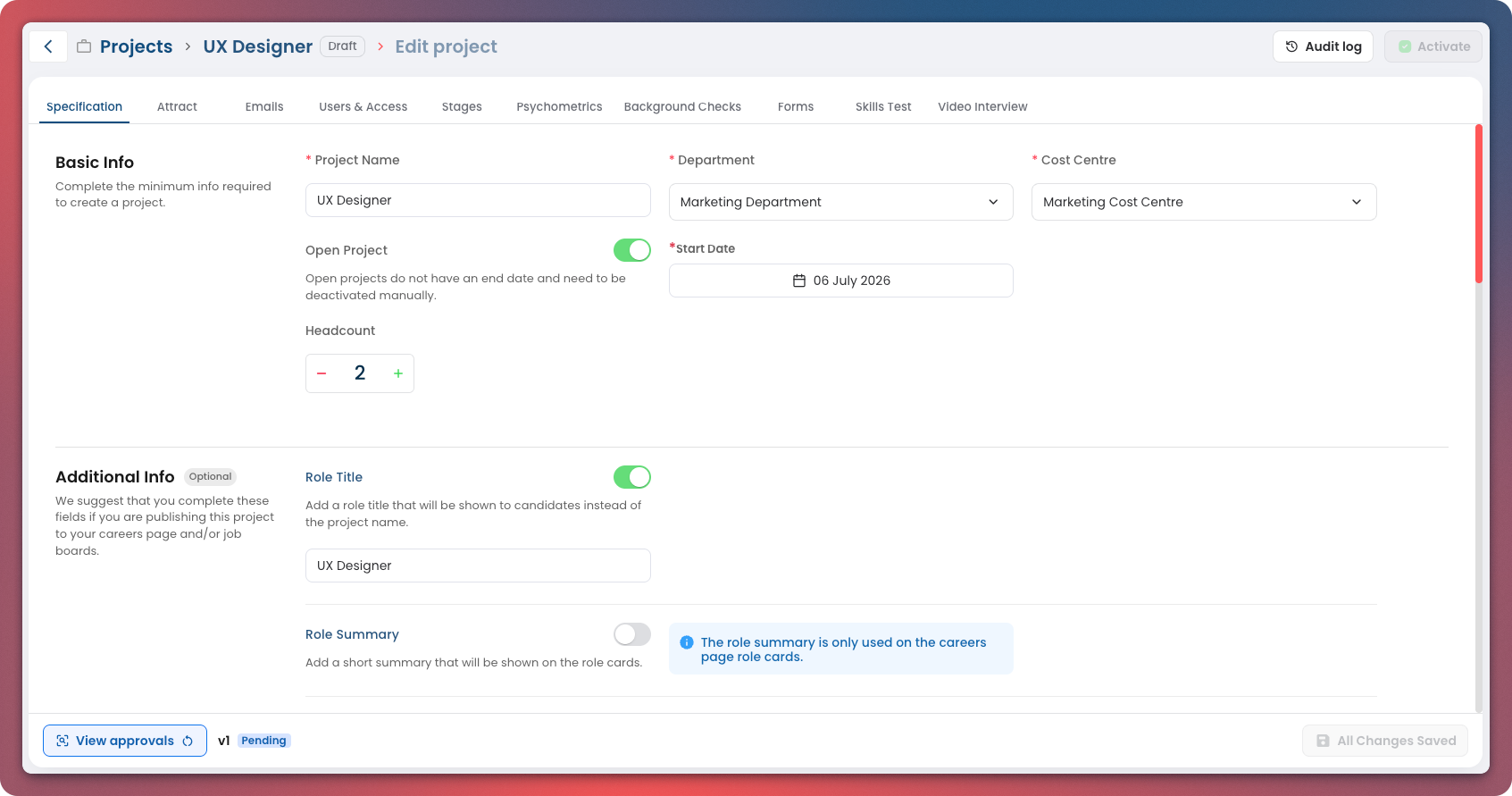This screenshot has height=796, width=1512.
Task: Click the Project Name input field
Action: click(478, 200)
